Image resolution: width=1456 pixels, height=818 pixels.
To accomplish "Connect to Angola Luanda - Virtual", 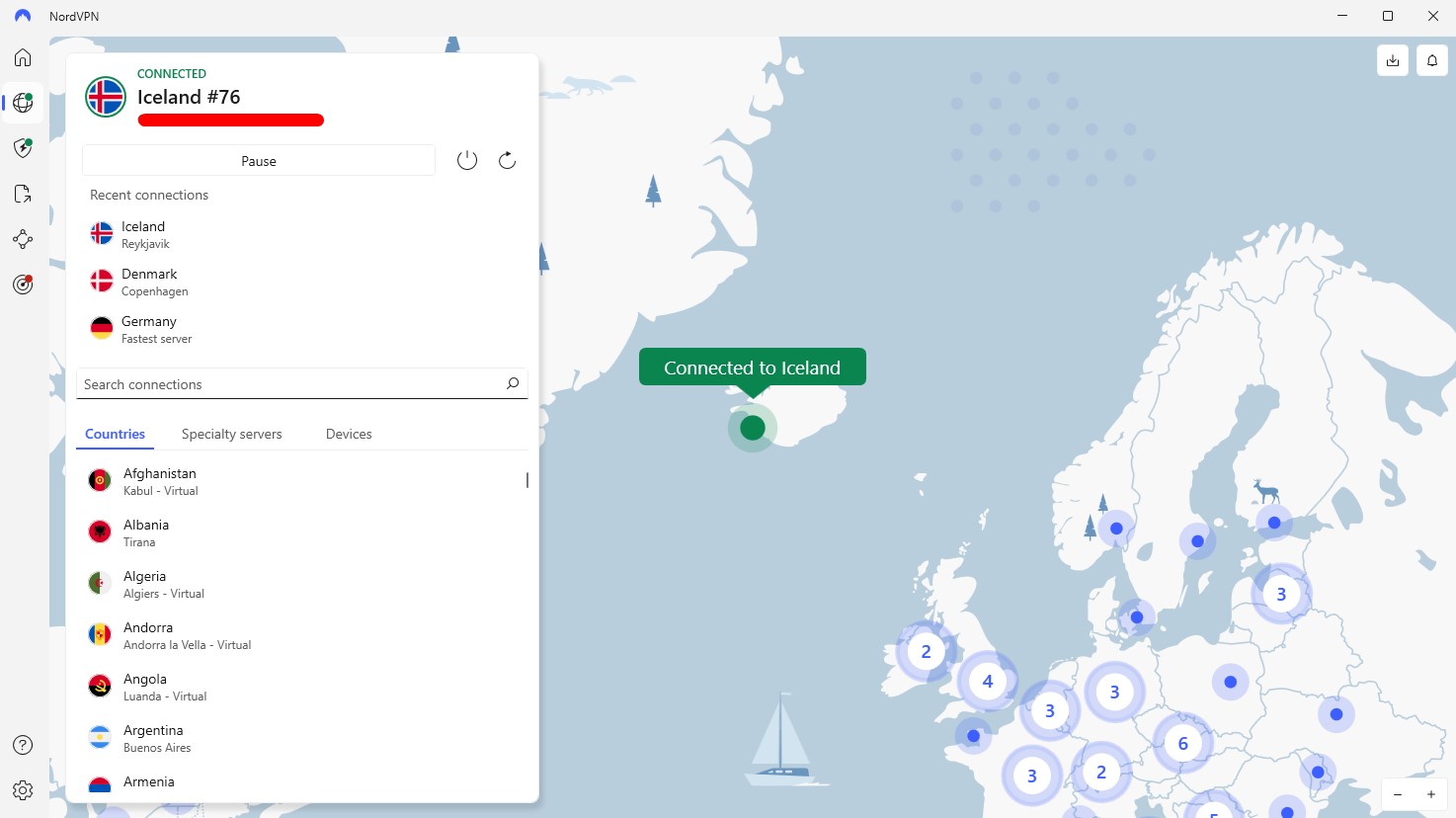I will click(x=302, y=687).
